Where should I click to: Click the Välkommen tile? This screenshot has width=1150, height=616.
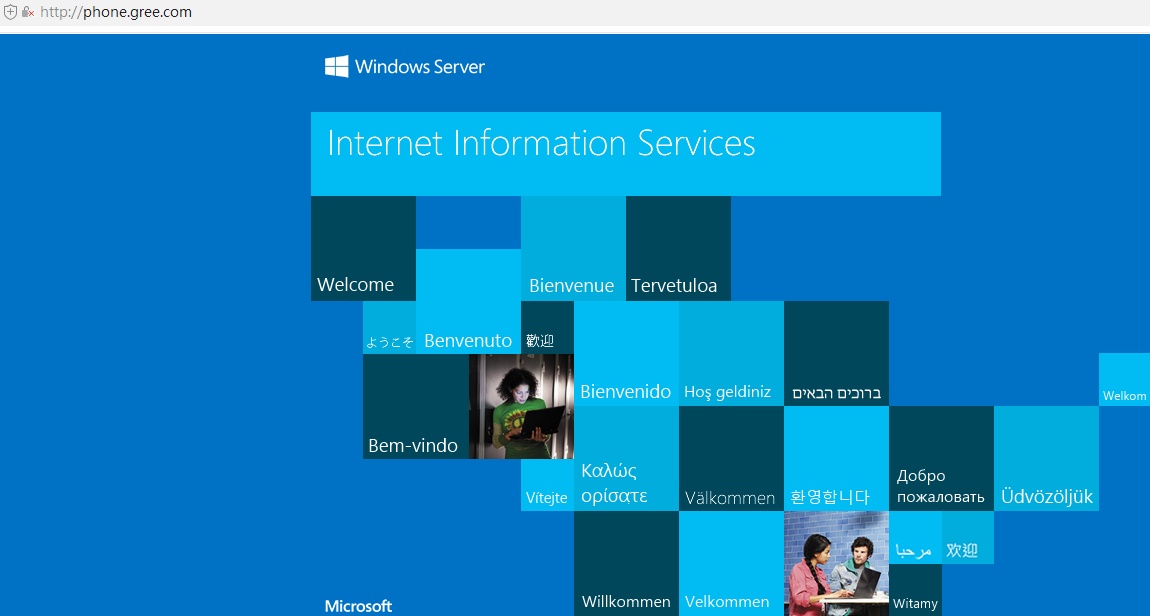(731, 458)
